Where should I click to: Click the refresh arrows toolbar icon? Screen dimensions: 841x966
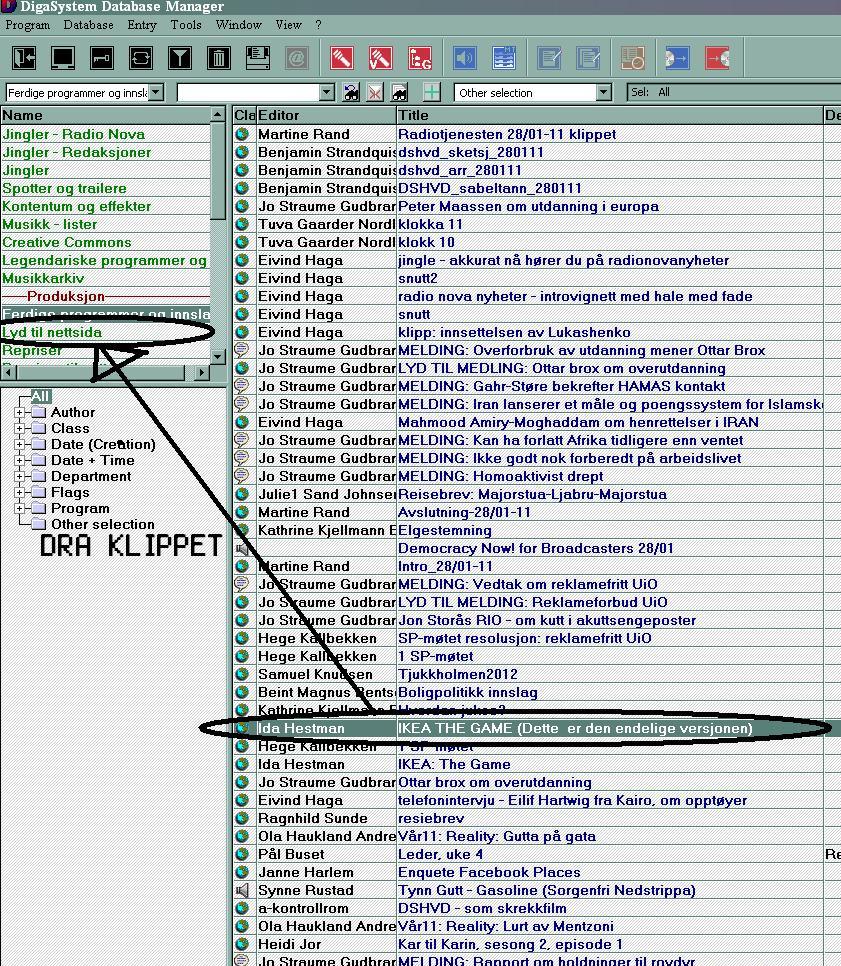140,58
